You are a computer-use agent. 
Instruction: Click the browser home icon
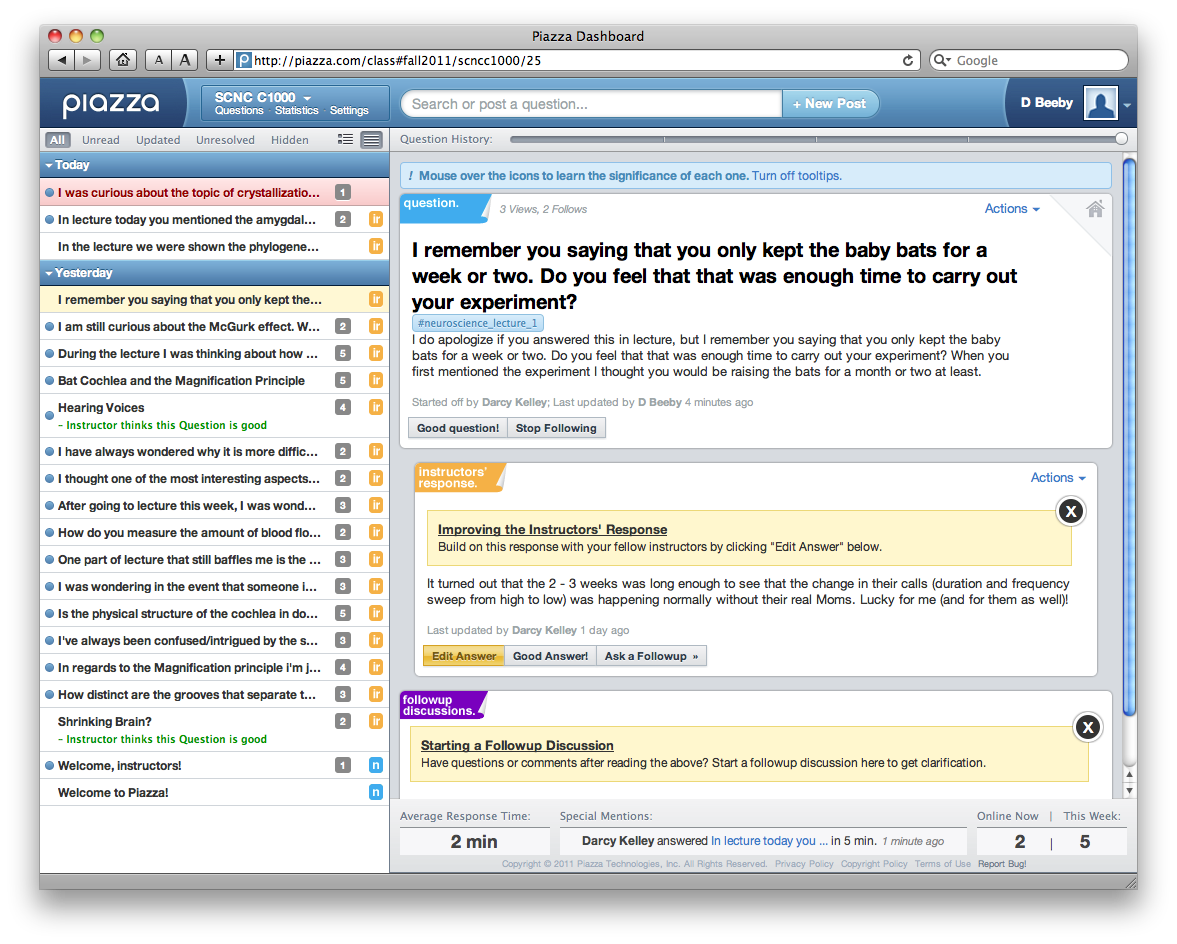123,60
